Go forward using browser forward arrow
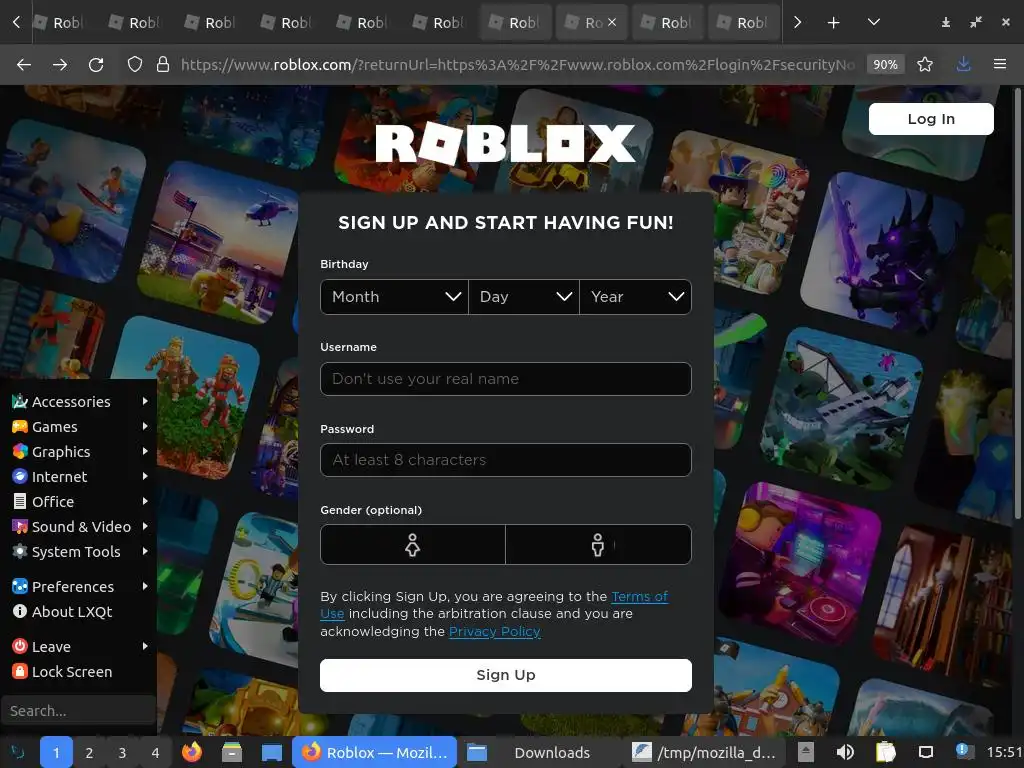The height and width of the screenshot is (768, 1024). pos(60,64)
